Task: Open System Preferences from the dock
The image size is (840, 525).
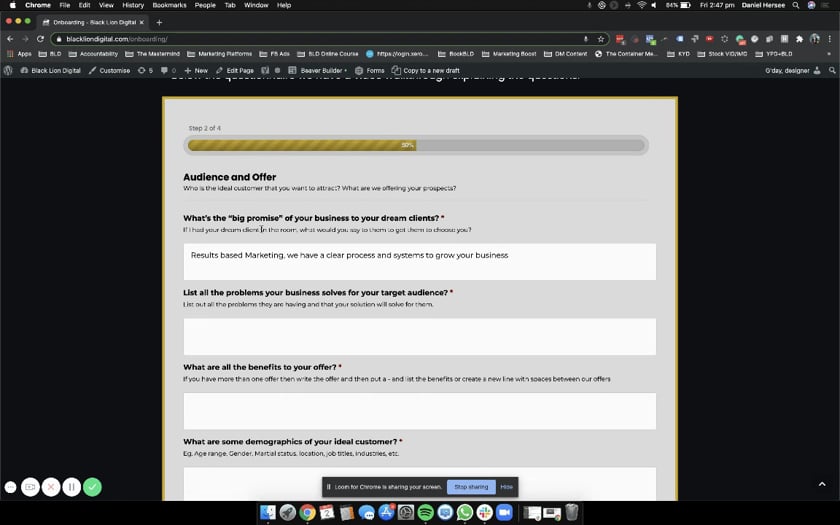Action: tap(406, 512)
